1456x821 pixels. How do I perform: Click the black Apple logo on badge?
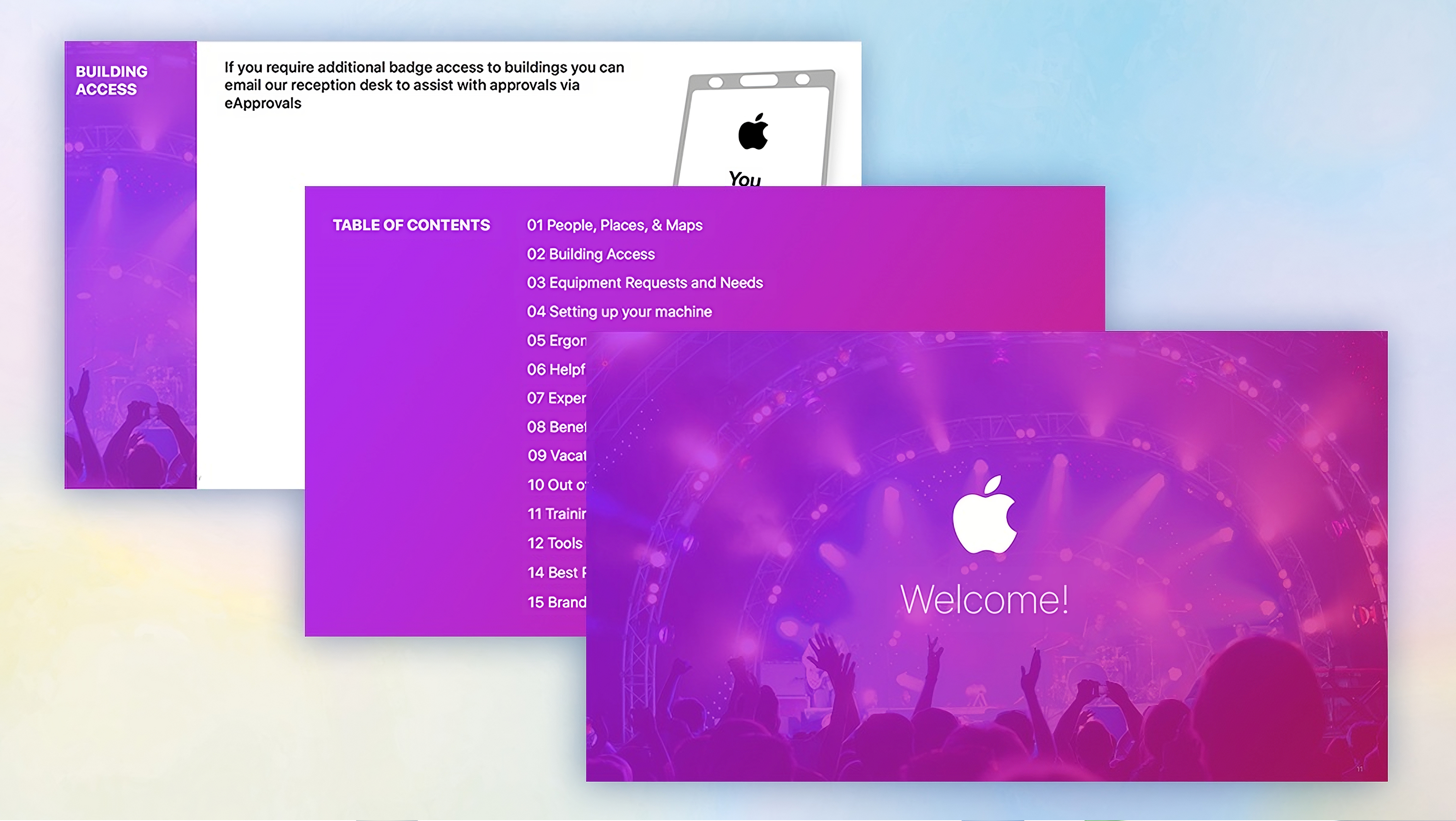coord(753,132)
